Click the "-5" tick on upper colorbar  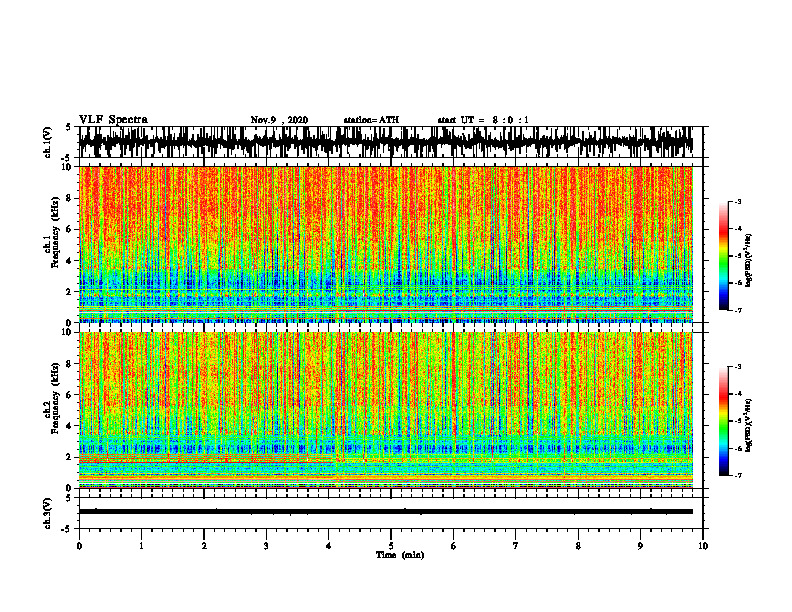pos(737,256)
